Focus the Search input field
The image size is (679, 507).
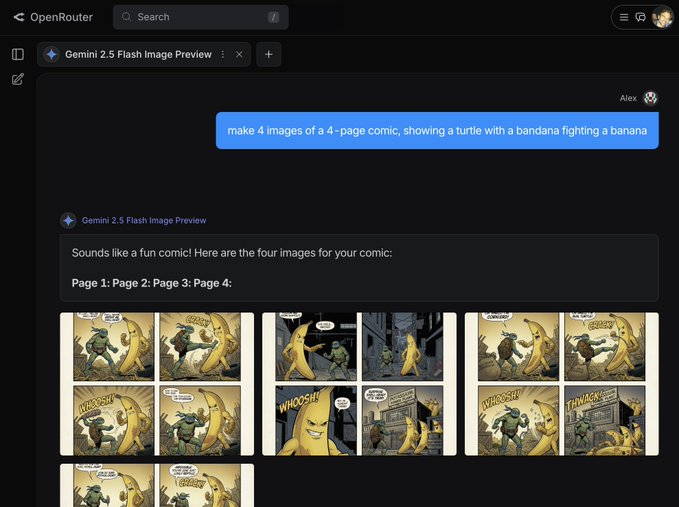click(x=200, y=17)
